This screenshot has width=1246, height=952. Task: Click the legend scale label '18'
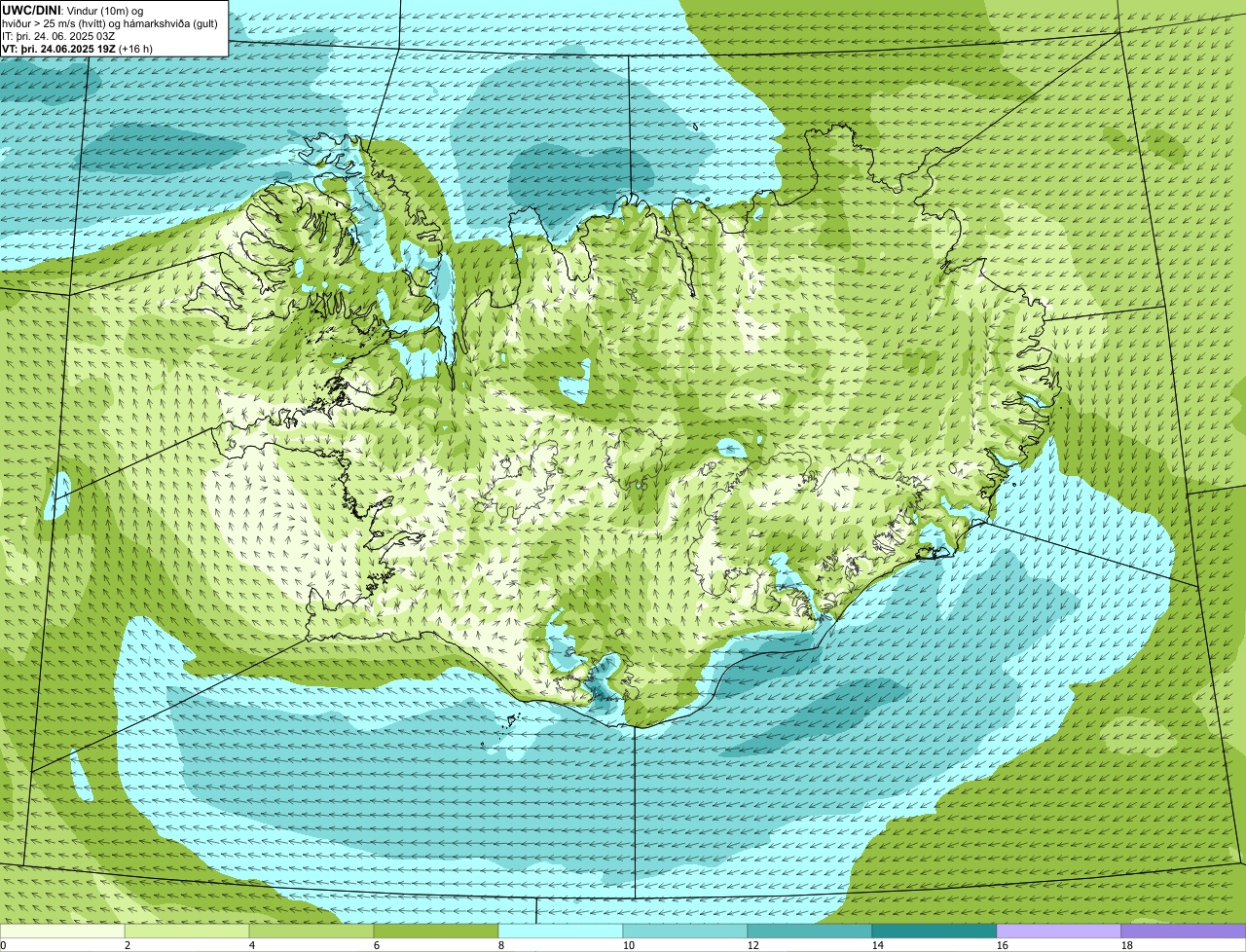click(x=1127, y=945)
